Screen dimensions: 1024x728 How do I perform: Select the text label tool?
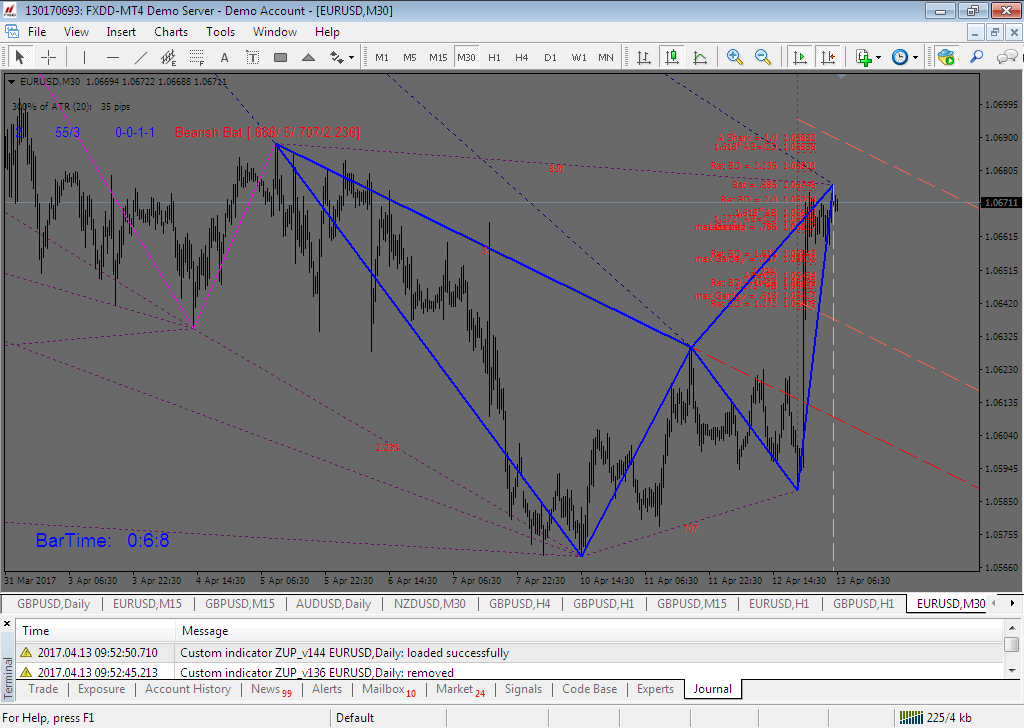[253, 57]
